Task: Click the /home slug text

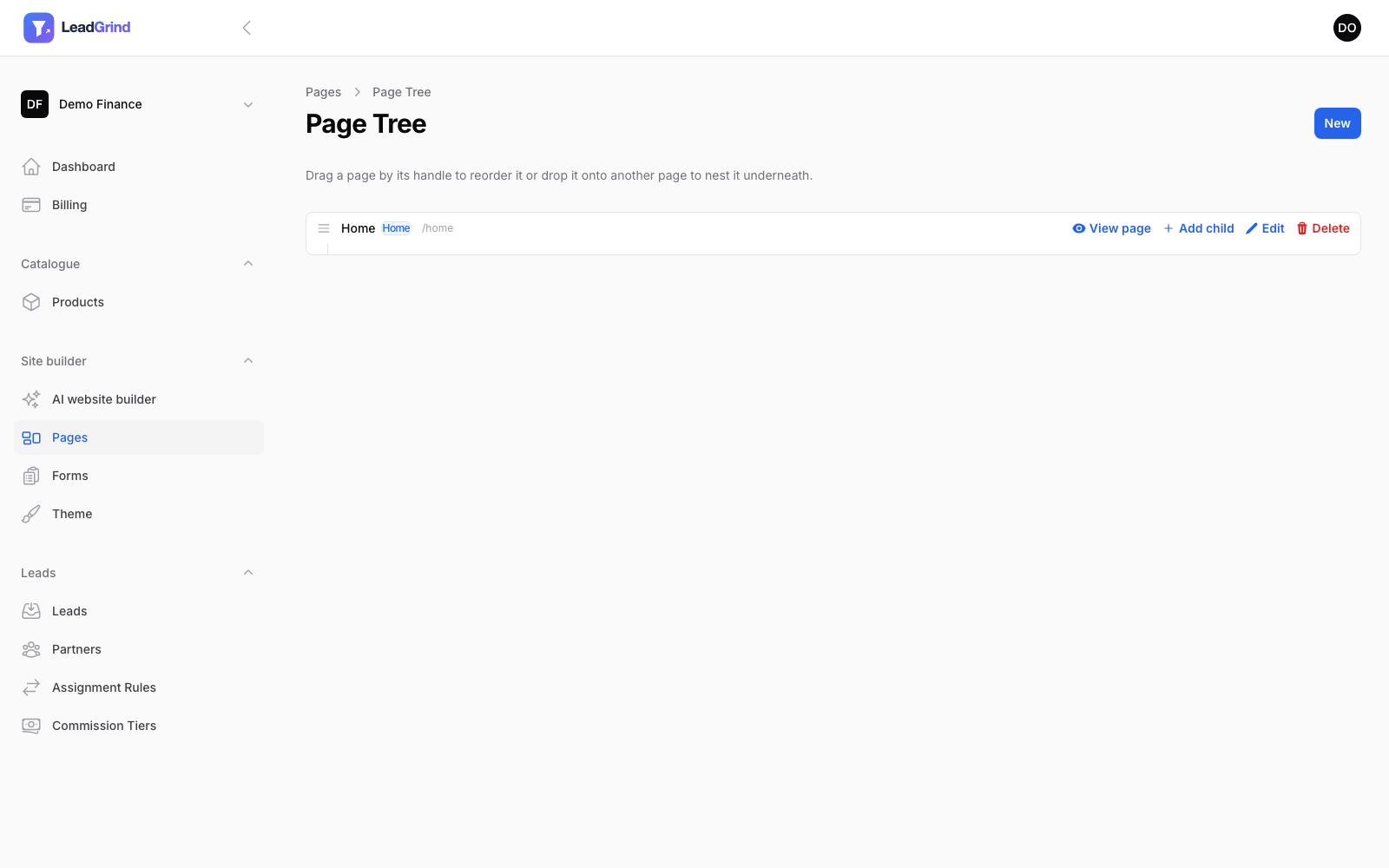Action: (438, 228)
